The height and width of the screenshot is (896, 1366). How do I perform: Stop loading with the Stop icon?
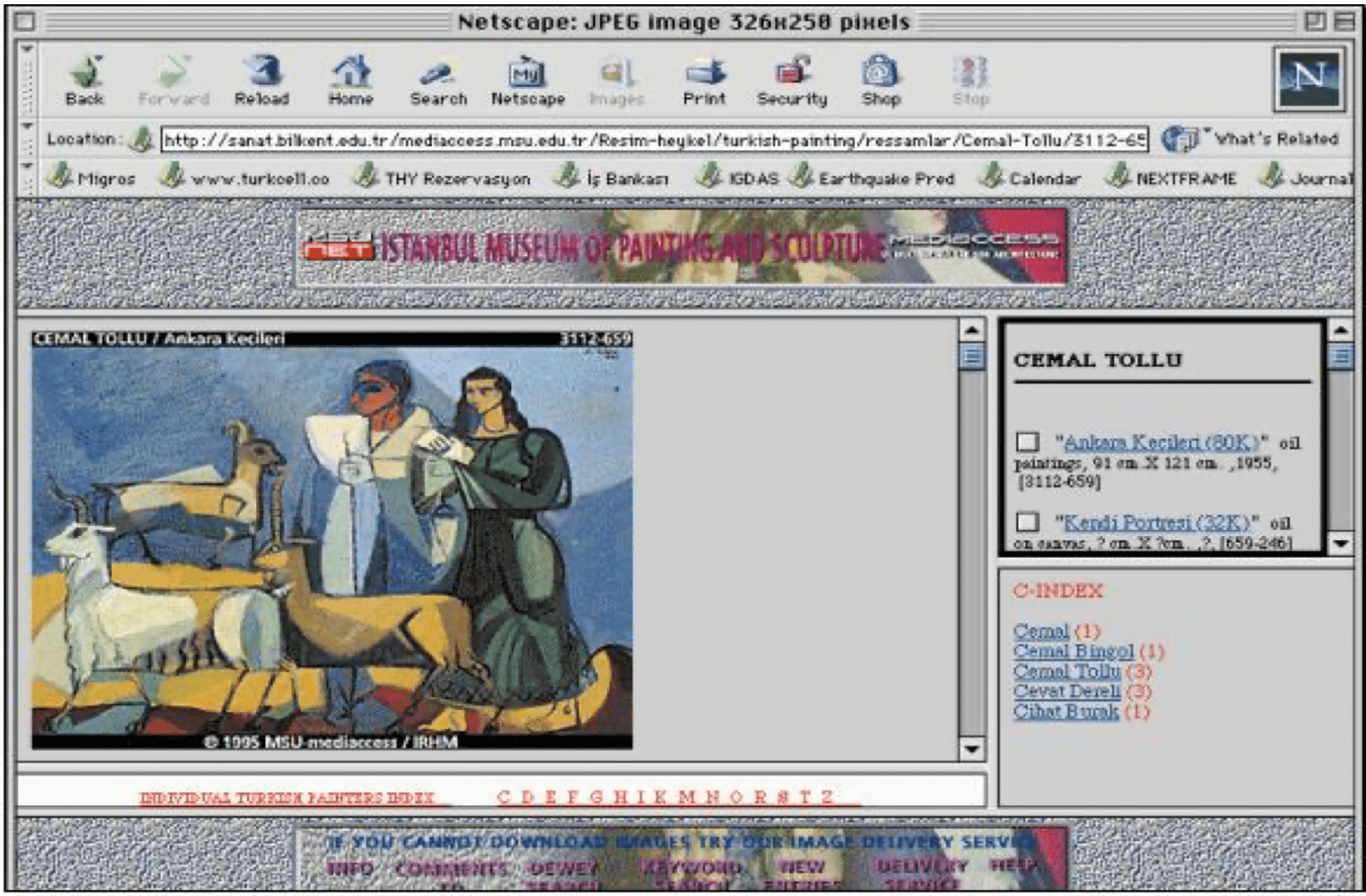pyautogui.click(x=971, y=80)
